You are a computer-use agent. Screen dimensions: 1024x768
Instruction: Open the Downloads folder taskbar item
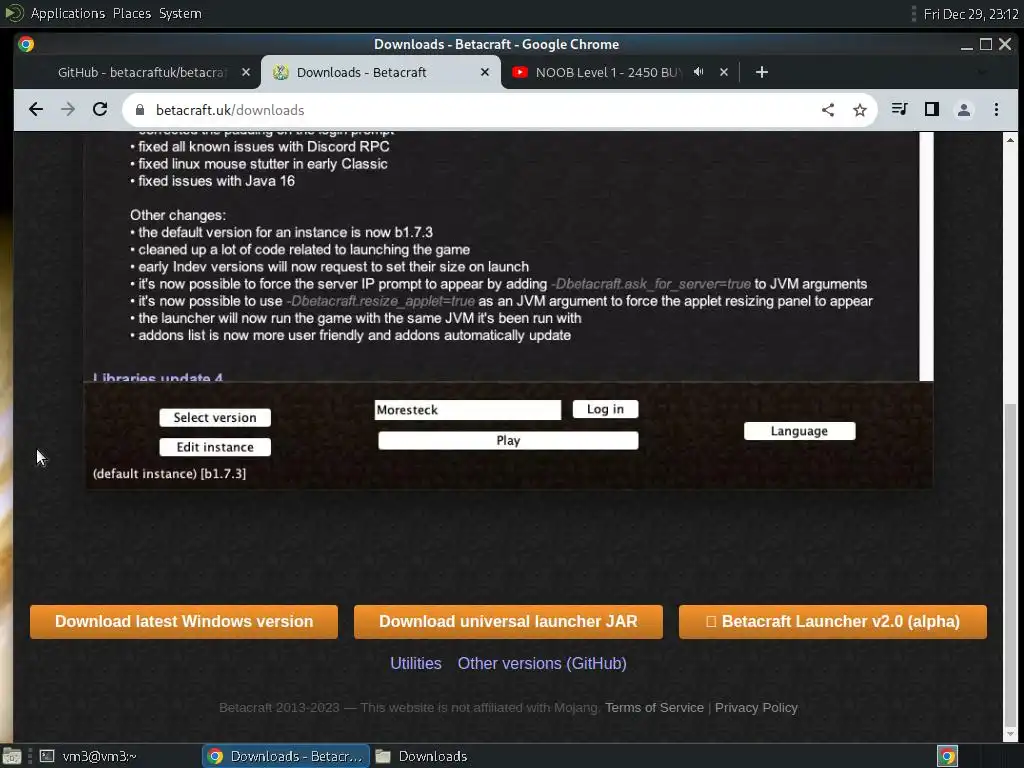pyautogui.click(x=422, y=756)
